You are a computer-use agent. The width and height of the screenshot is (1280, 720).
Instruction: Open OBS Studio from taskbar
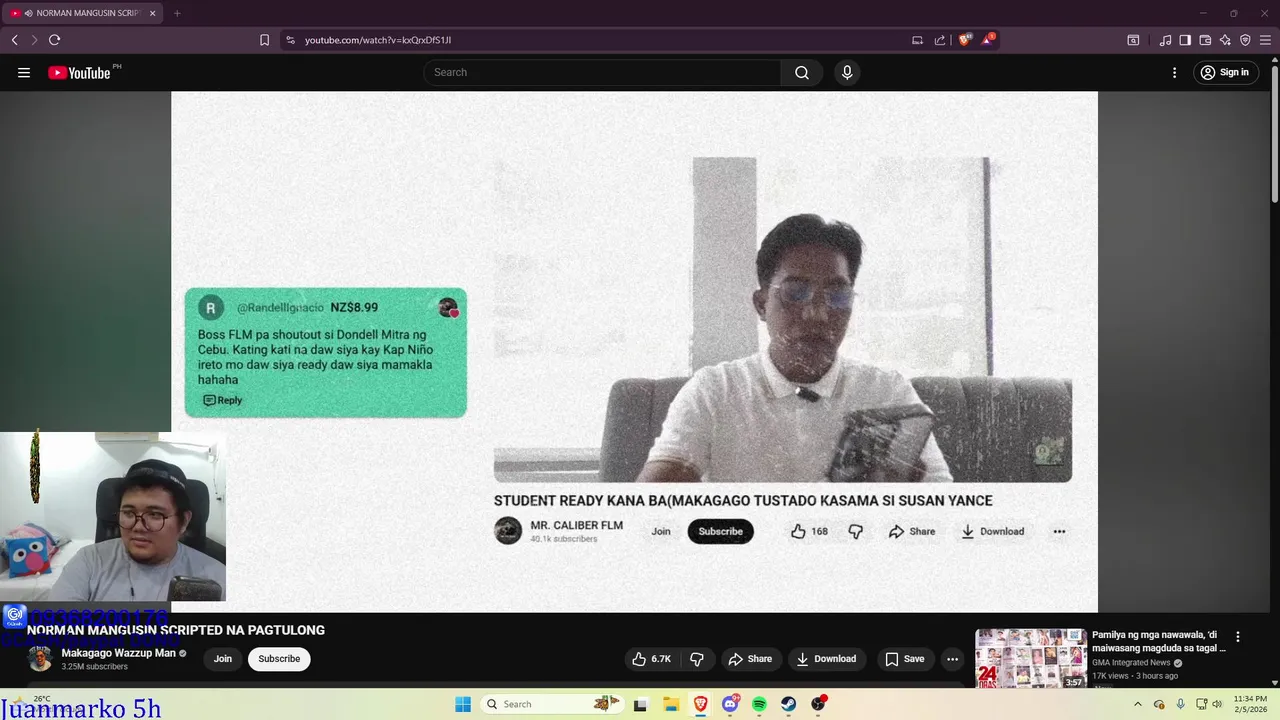pos(819,704)
